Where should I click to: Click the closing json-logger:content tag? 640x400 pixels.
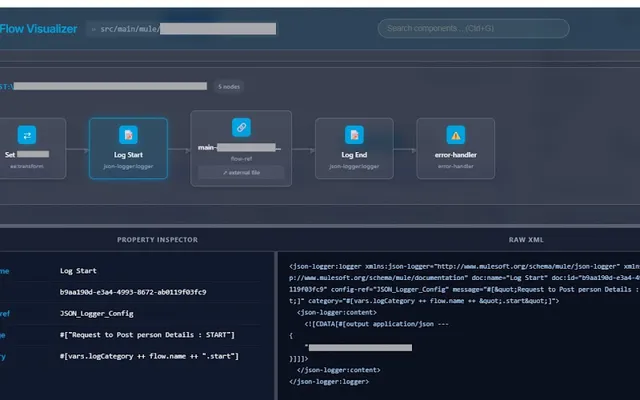[x=339, y=370]
